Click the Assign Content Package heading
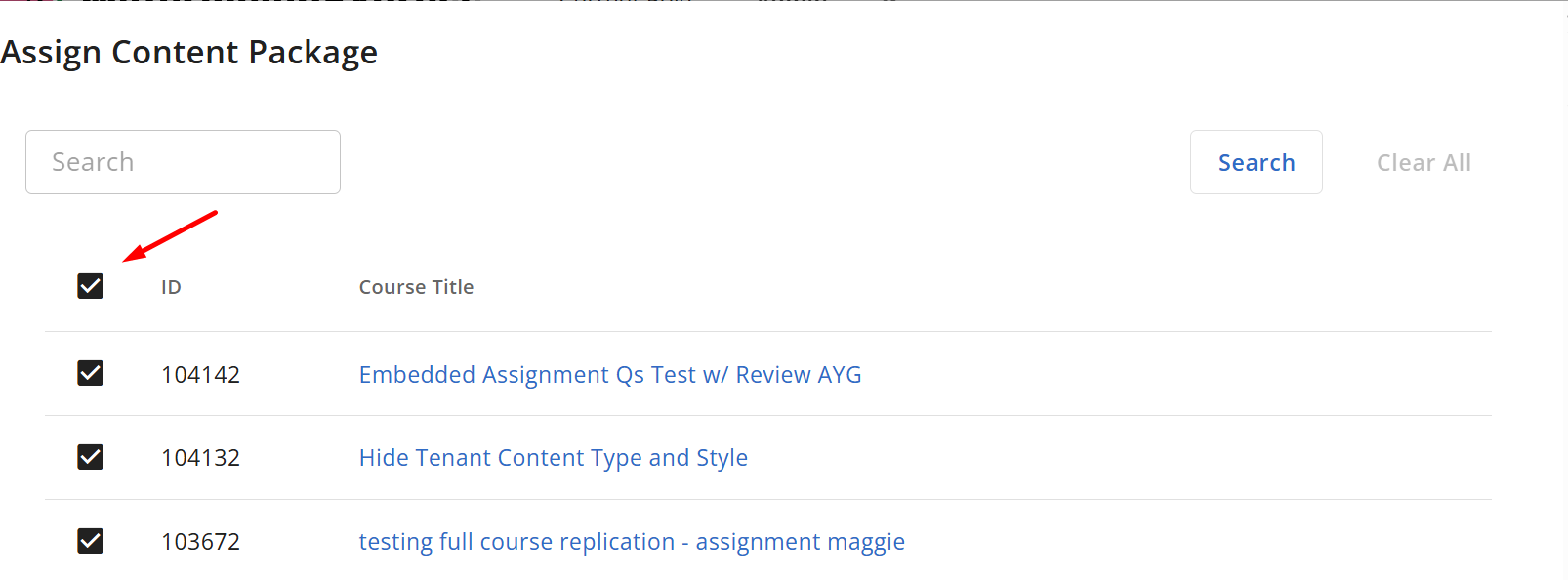This screenshot has width=1568, height=580. pyautogui.click(x=189, y=52)
